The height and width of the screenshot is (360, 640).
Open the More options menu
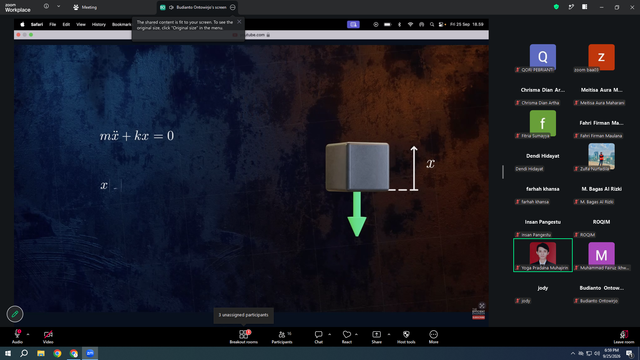pos(433,337)
